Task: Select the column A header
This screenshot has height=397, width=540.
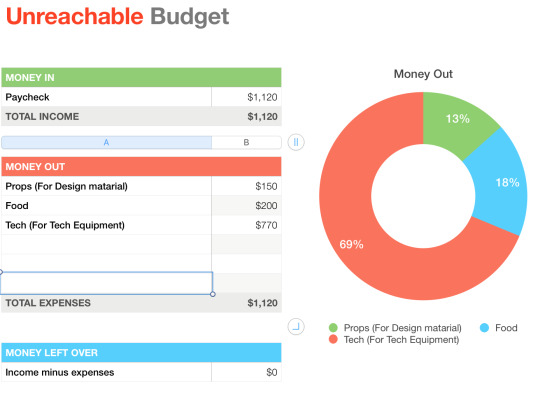Action: point(106,143)
